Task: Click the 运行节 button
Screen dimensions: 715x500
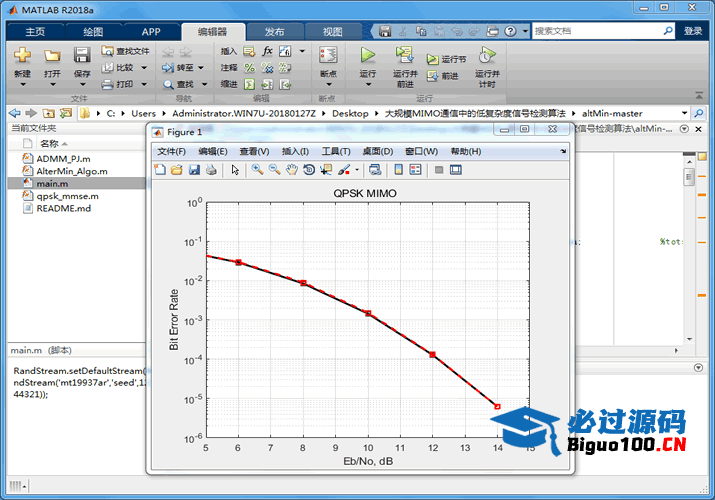Action: pos(446,59)
